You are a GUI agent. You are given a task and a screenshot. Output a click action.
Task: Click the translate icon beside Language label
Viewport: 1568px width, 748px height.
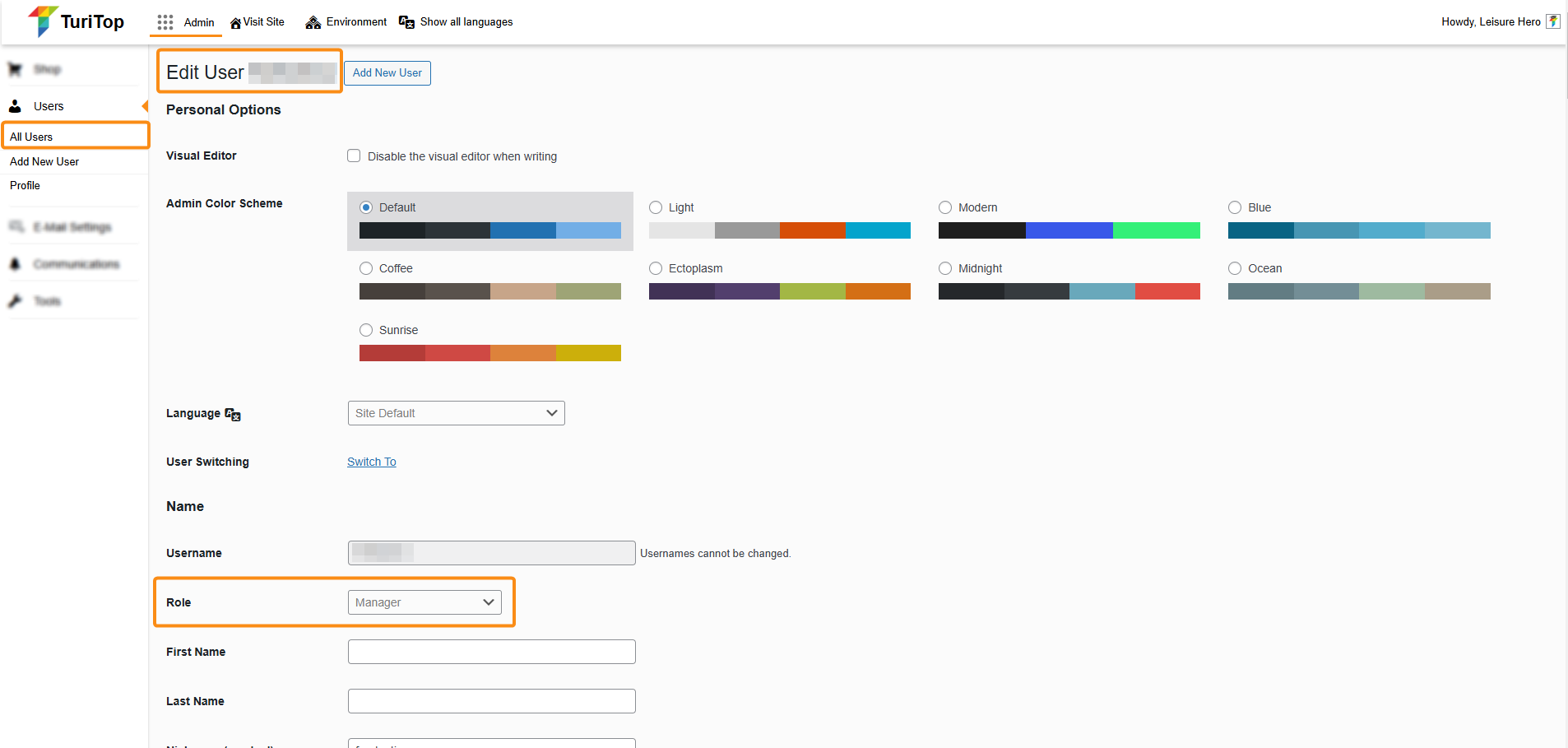tap(233, 414)
